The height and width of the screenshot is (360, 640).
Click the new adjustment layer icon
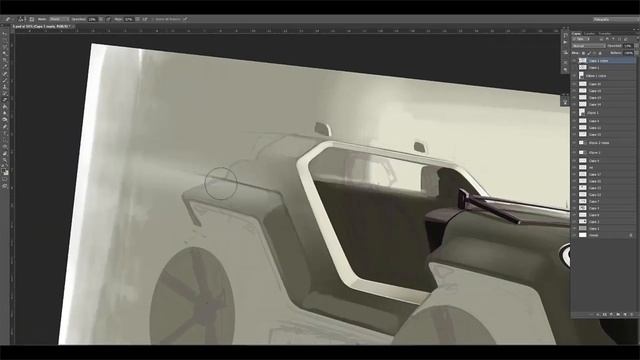611,314
